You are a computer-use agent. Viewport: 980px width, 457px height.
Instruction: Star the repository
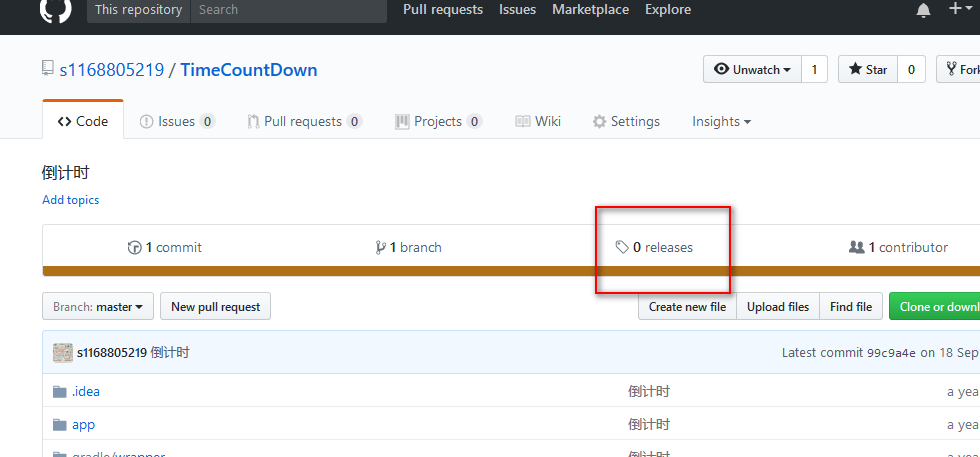[868, 69]
